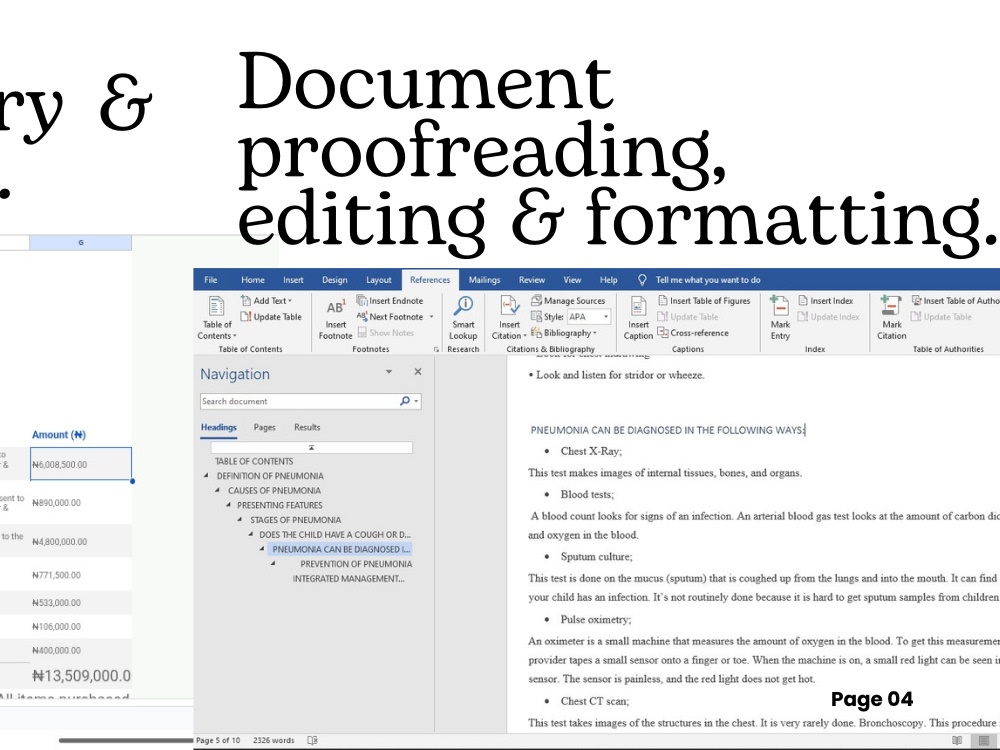
Task: Select spreadsheet cell ₦6,008,500.00
Action: click(x=81, y=464)
